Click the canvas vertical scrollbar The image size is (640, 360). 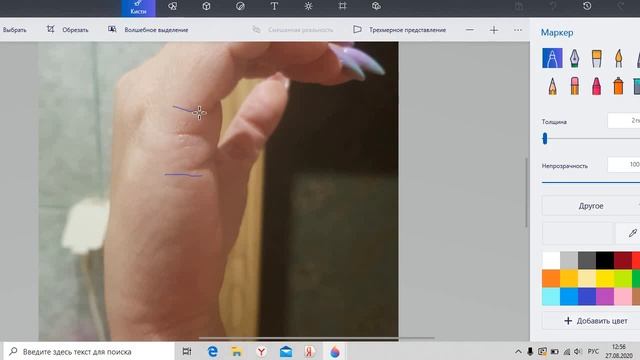(x=526, y=192)
